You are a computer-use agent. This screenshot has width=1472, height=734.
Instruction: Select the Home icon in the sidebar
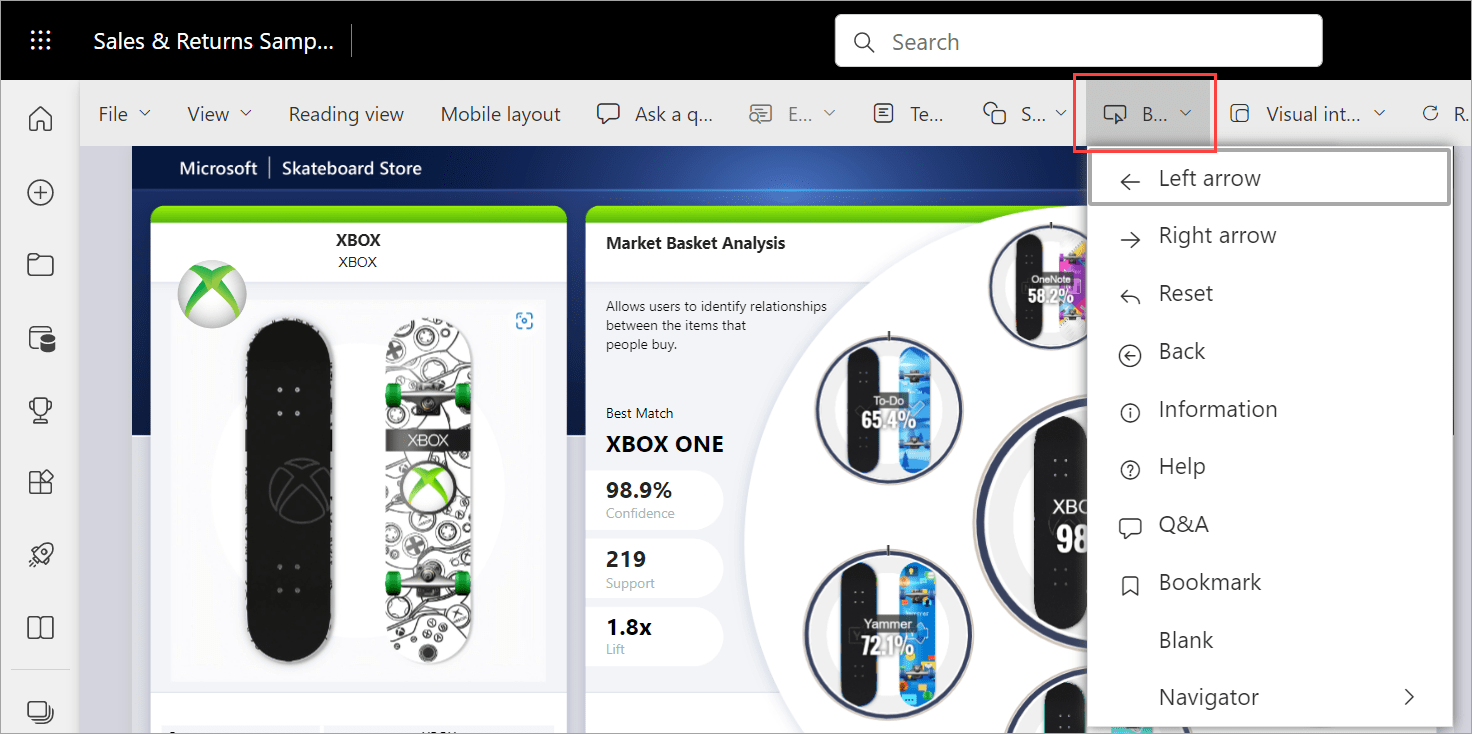(40, 118)
